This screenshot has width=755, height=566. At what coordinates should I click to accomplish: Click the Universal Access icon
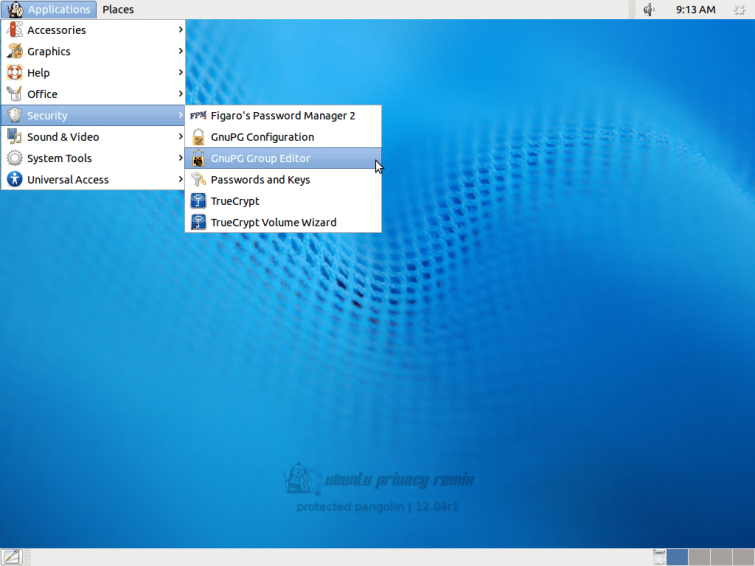[14, 179]
